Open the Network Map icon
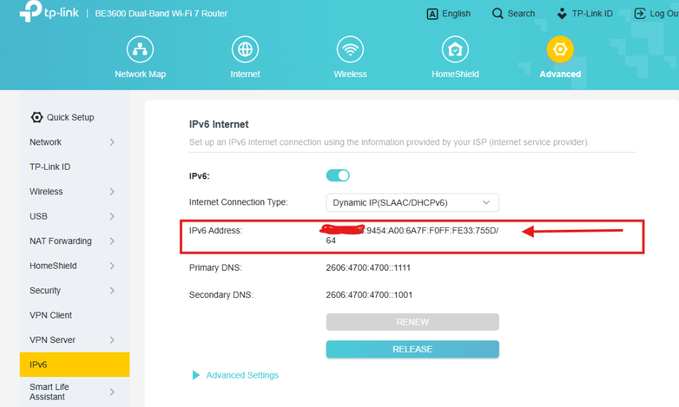 (x=140, y=49)
